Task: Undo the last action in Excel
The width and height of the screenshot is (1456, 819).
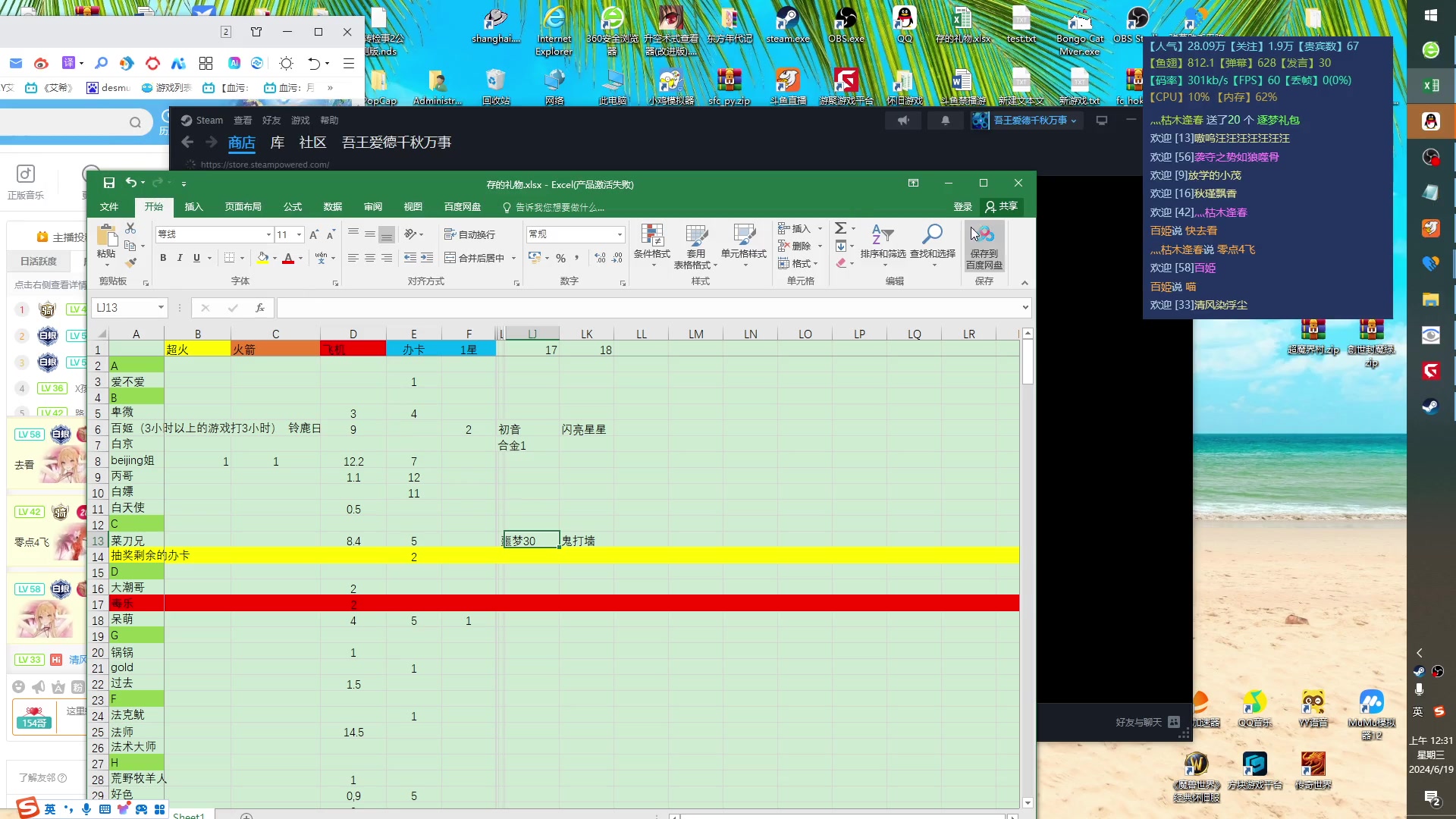Action: (131, 183)
